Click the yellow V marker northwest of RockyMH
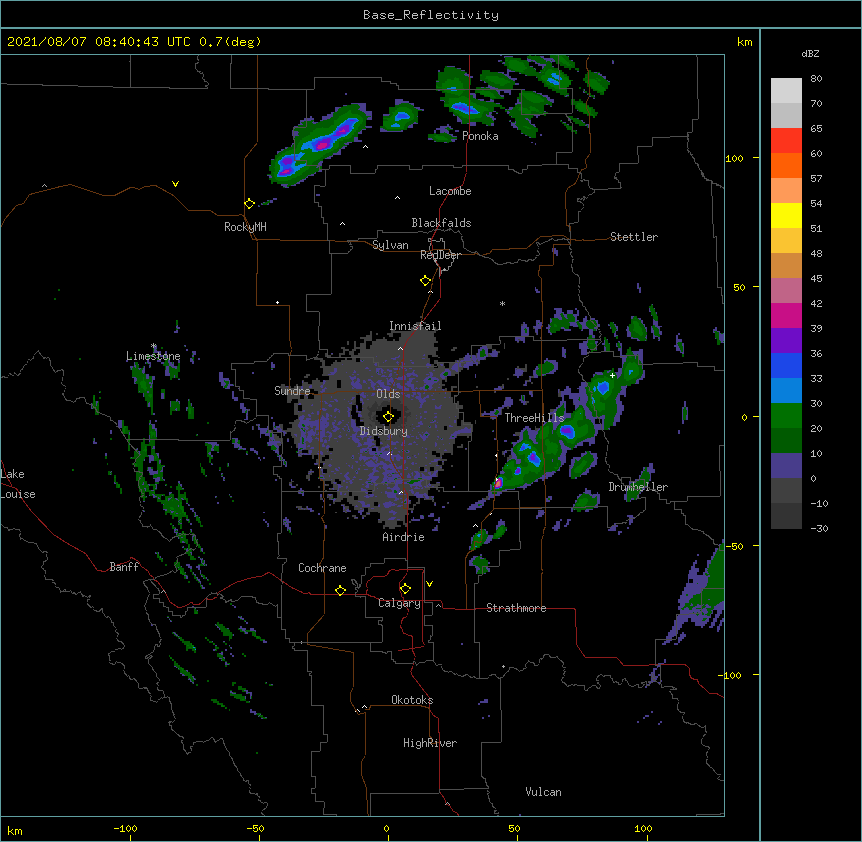 click(175, 184)
